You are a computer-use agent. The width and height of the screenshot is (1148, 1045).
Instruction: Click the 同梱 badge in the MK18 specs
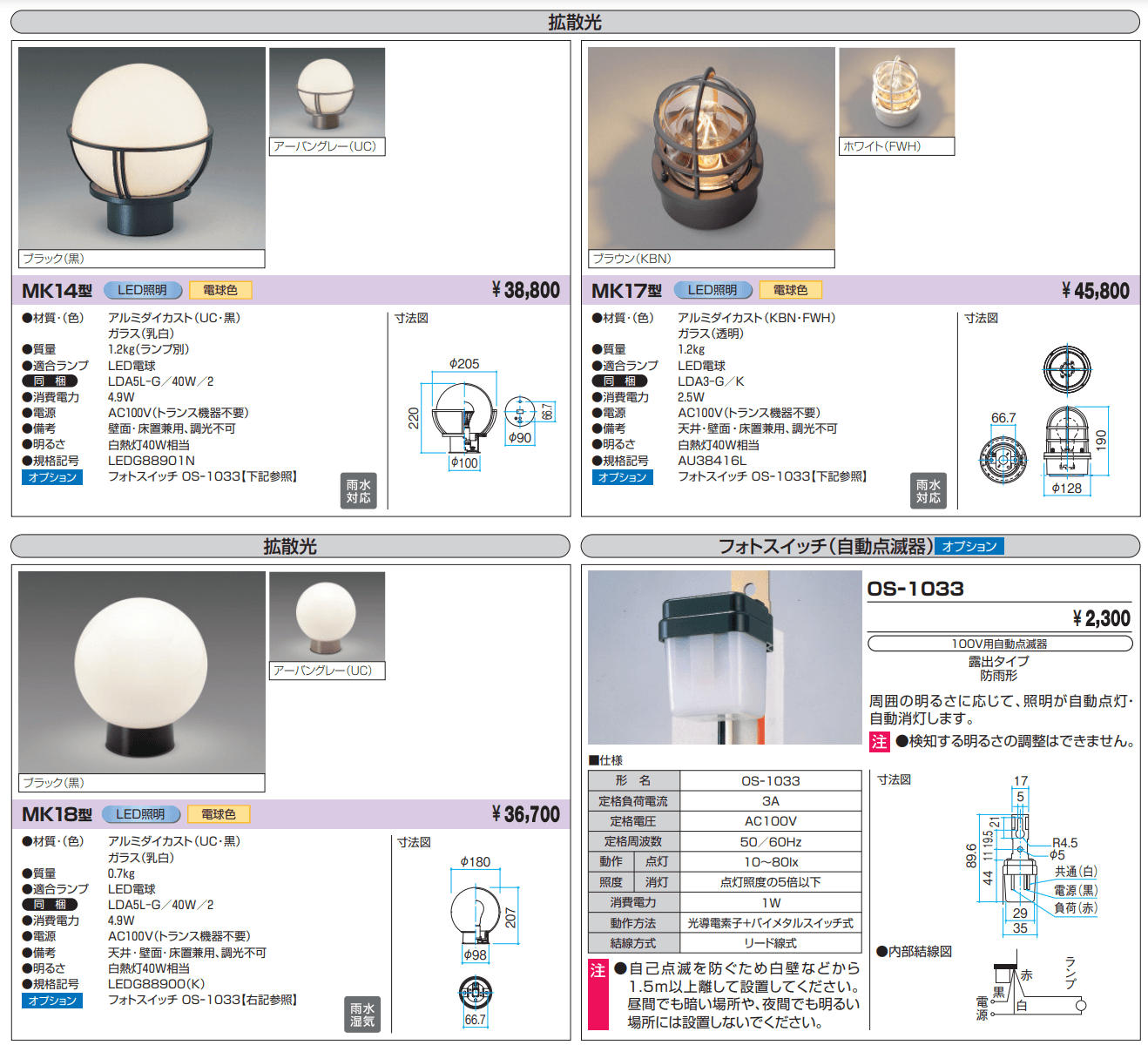pos(50,905)
